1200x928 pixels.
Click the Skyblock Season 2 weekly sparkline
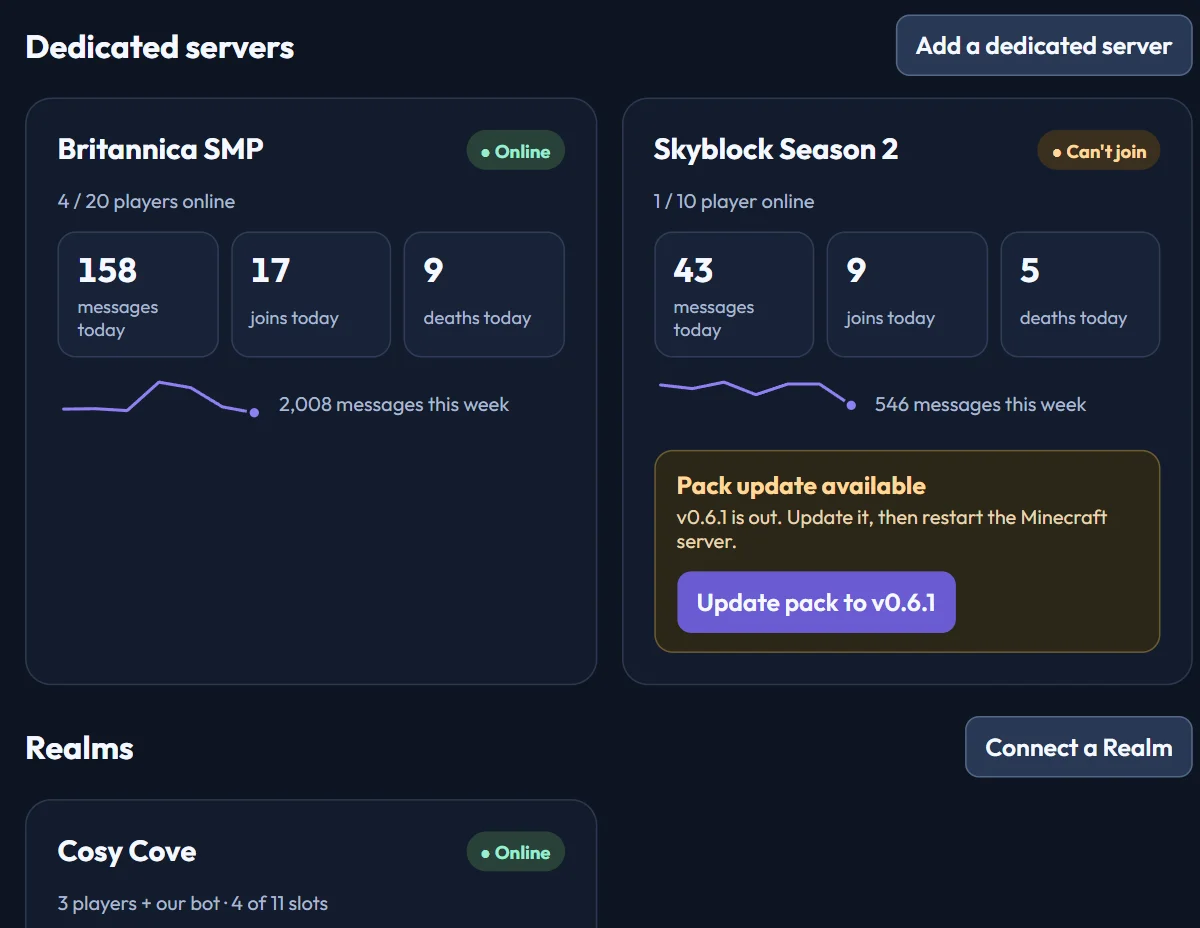pyautogui.click(x=756, y=394)
